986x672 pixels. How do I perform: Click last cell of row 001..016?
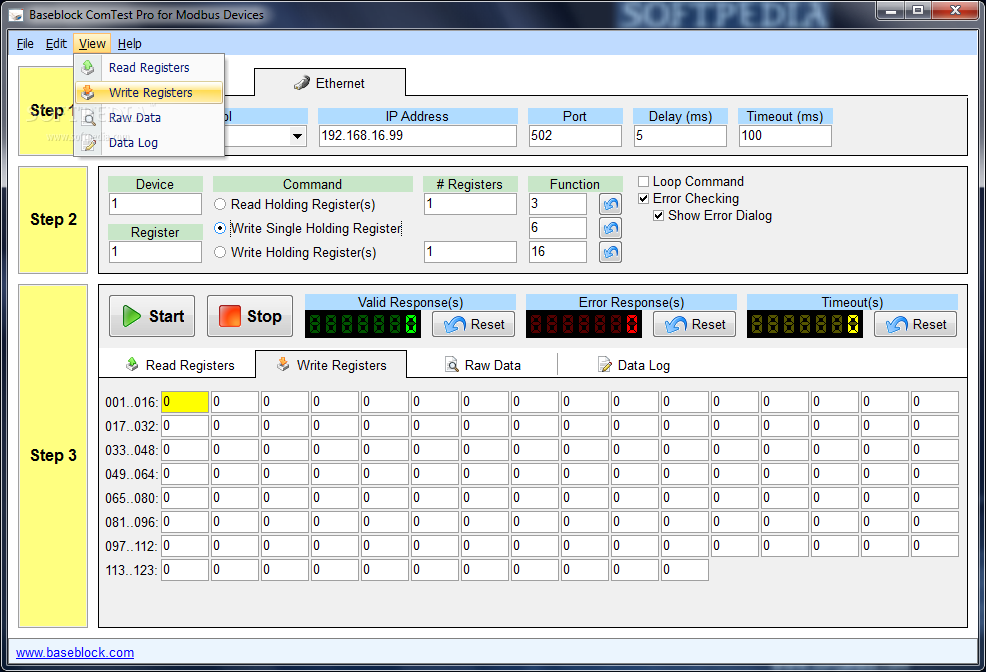[935, 402]
